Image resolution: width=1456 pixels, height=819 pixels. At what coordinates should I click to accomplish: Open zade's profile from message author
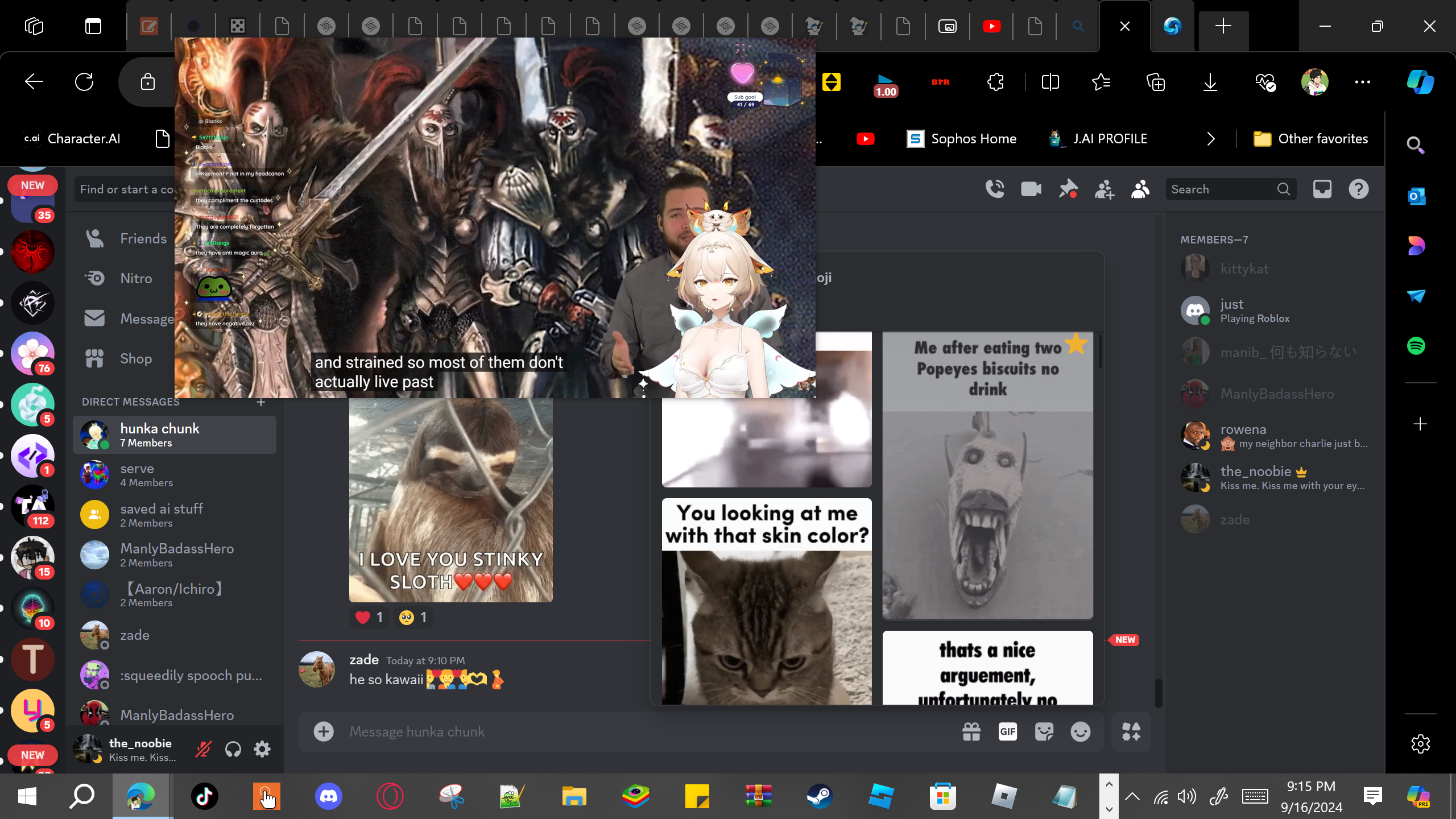point(364,660)
